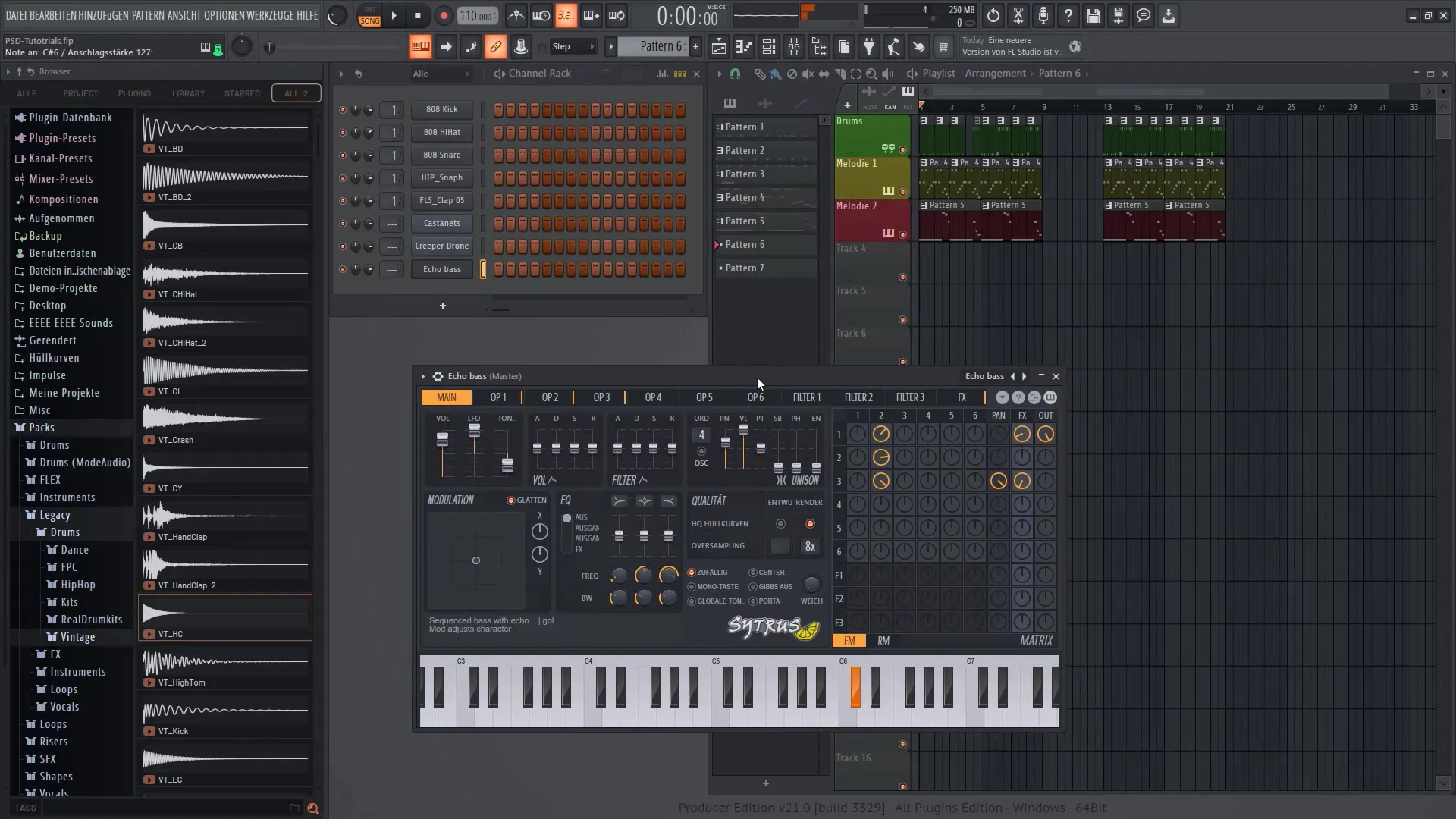Open the Sytrus plugin gear settings icon
This screenshot has width=1456, height=819.
coord(438,376)
